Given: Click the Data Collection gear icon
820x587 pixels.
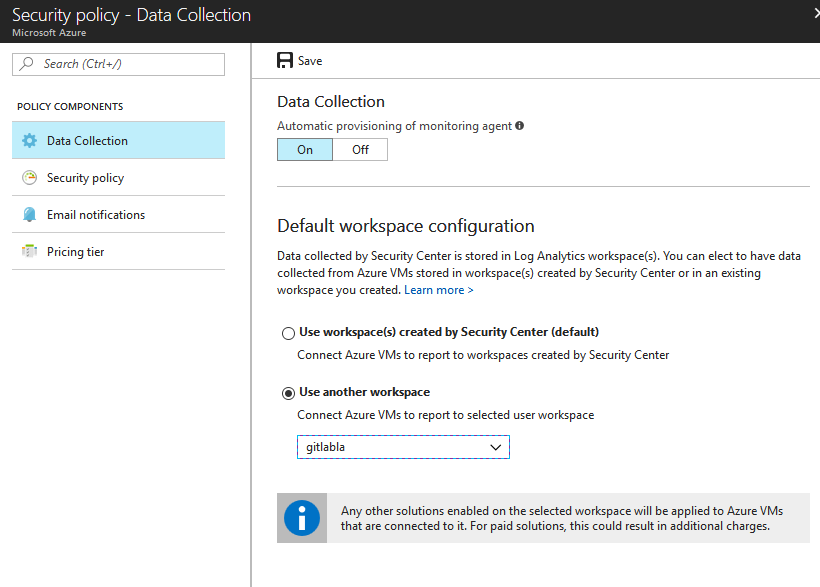Looking at the screenshot, I should click(29, 141).
